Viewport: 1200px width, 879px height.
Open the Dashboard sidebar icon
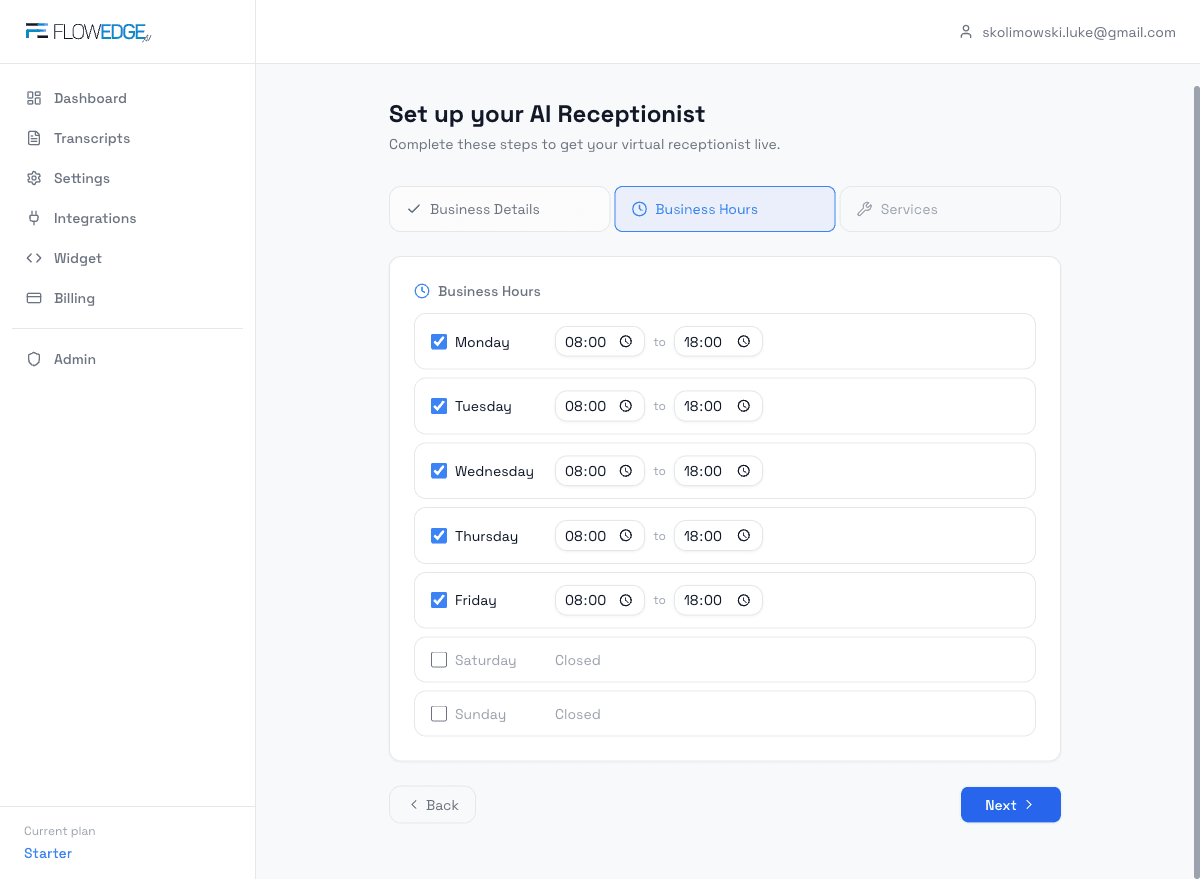pyautogui.click(x=33, y=98)
